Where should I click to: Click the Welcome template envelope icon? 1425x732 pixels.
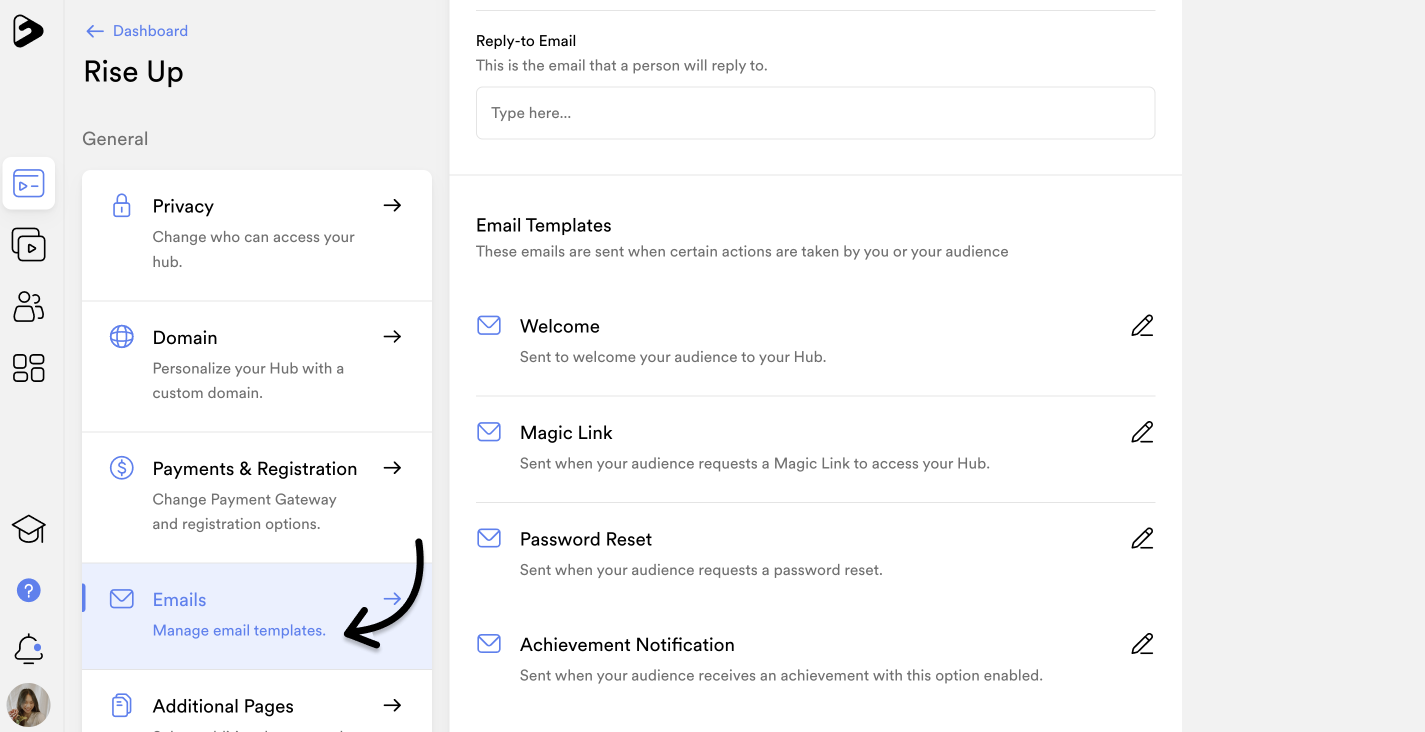coord(489,325)
